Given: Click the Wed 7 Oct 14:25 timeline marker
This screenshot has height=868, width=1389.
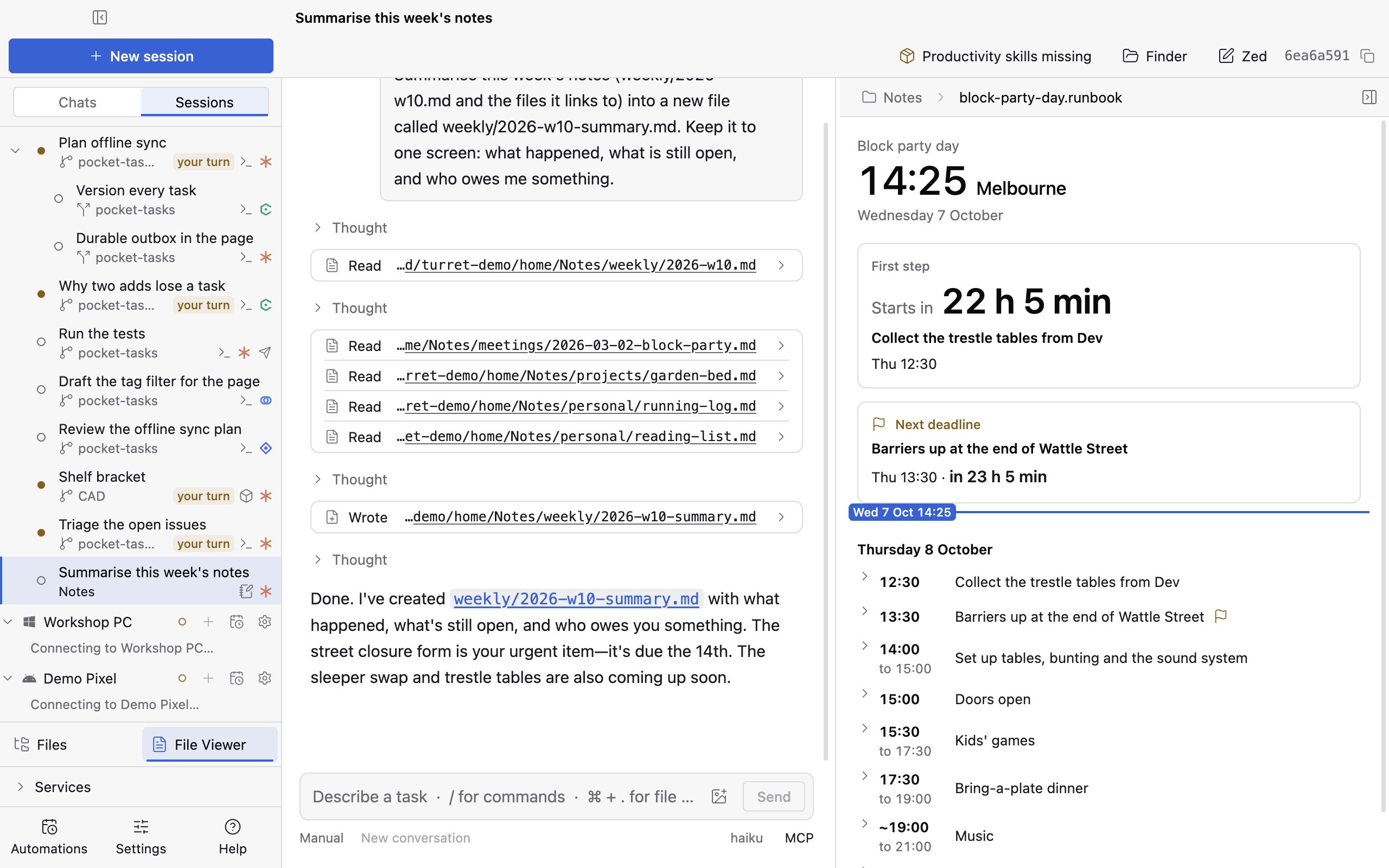Looking at the screenshot, I should tap(902, 512).
